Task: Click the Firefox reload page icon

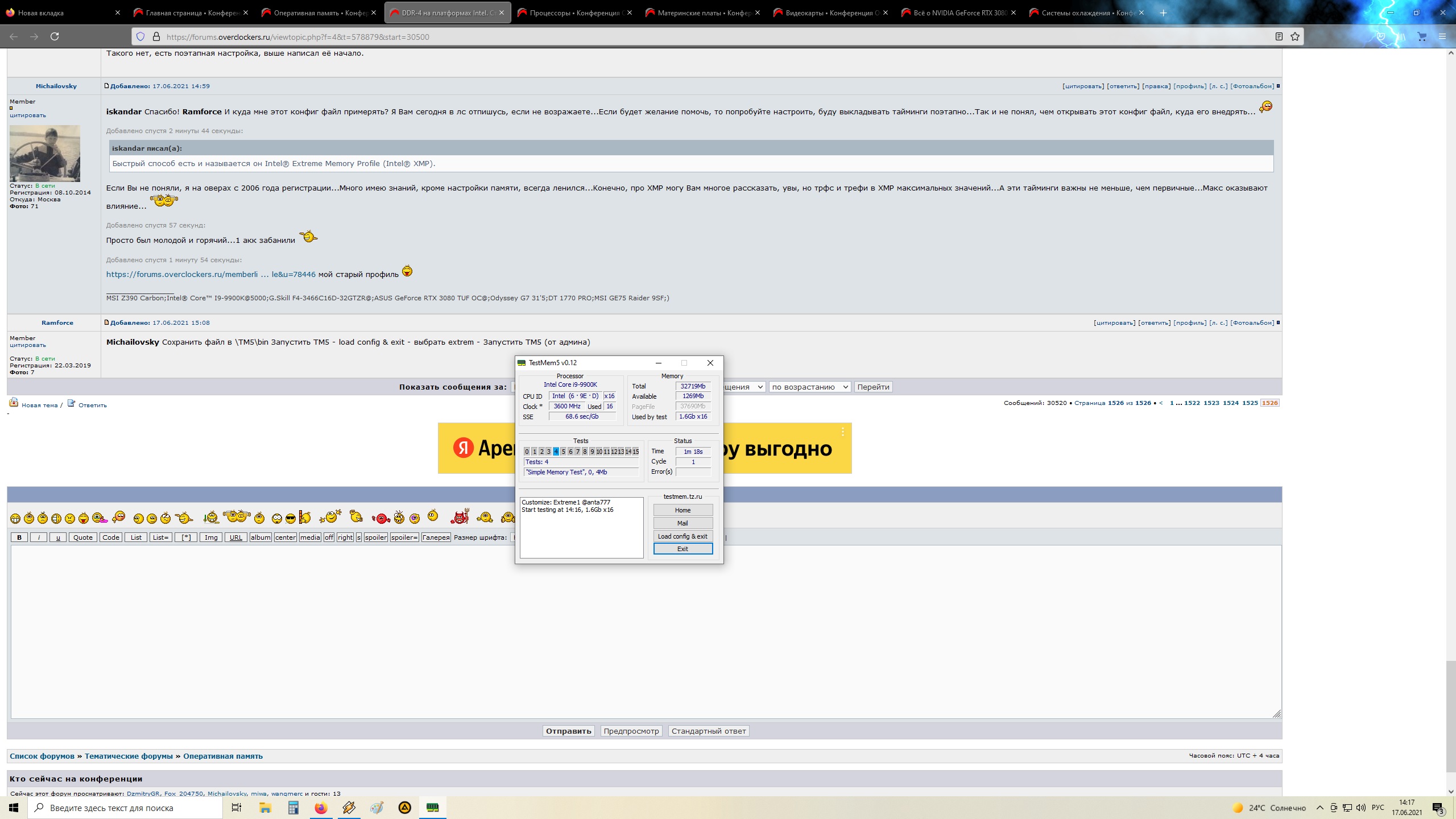Action: tap(55, 36)
